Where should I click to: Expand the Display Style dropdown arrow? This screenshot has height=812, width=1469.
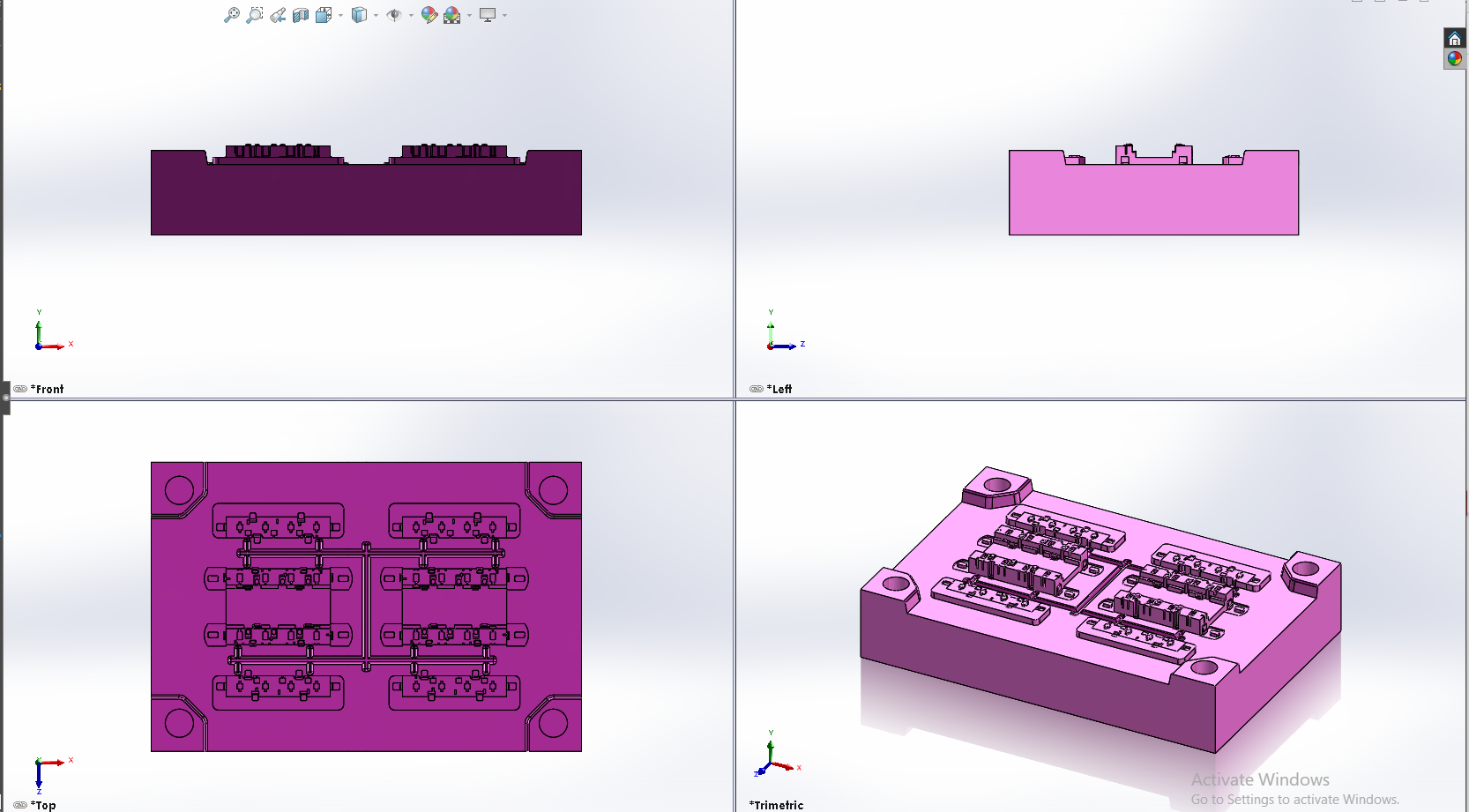pyautogui.click(x=376, y=15)
